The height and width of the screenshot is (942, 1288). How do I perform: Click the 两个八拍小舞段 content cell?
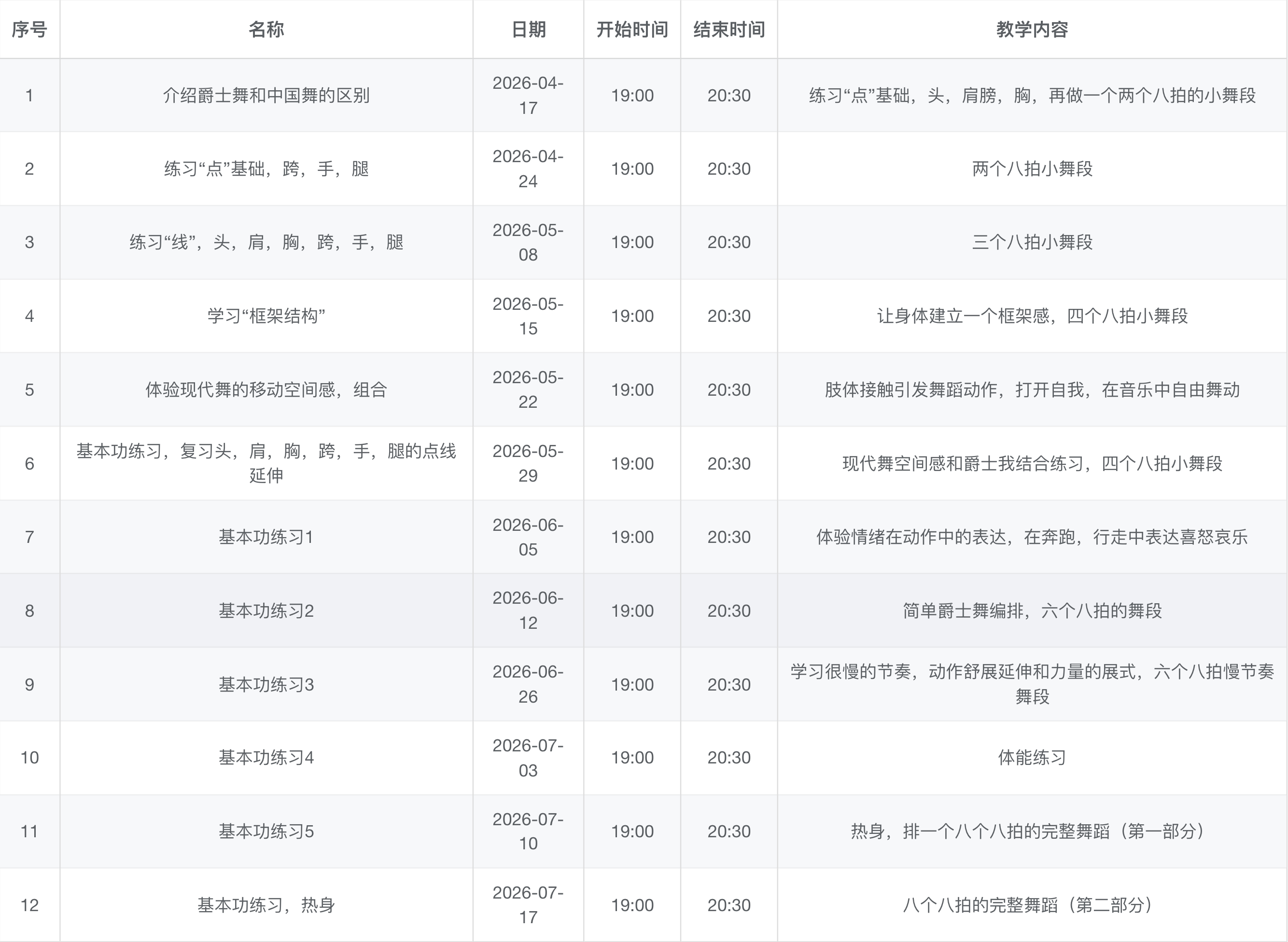(x=1031, y=169)
